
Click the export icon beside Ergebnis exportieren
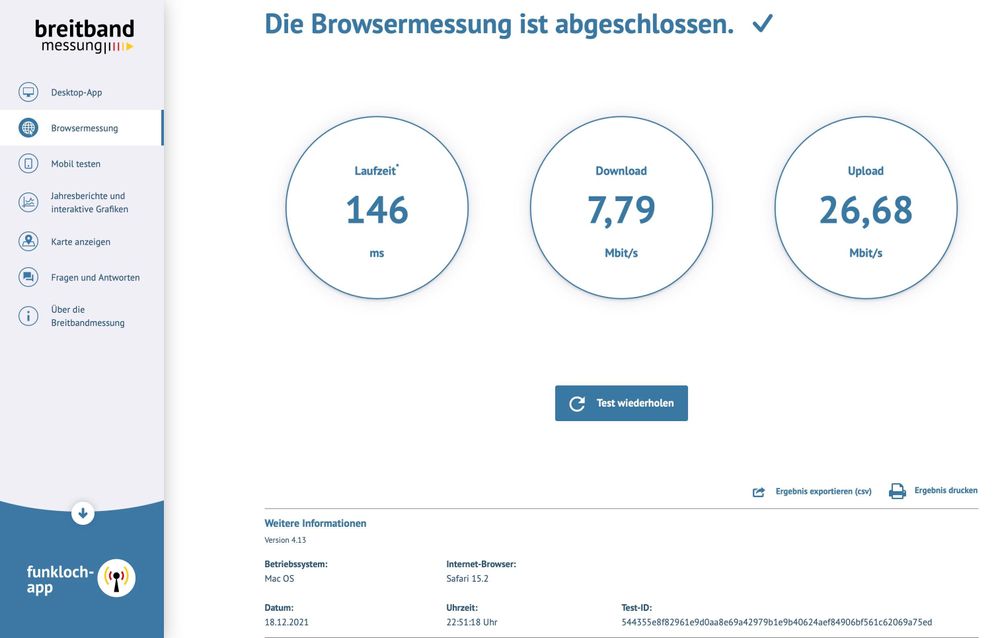click(x=758, y=491)
